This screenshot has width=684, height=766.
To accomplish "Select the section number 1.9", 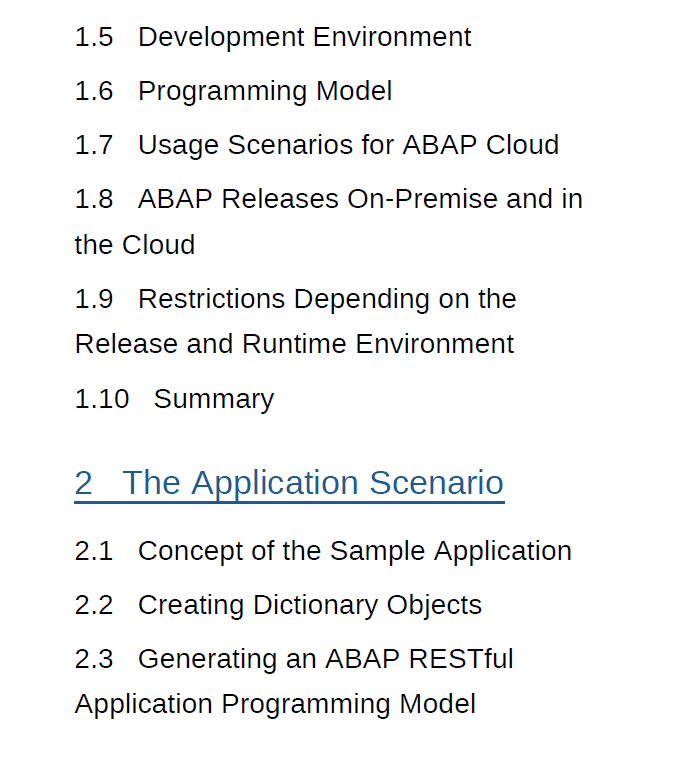I will (x=94, y=299).
